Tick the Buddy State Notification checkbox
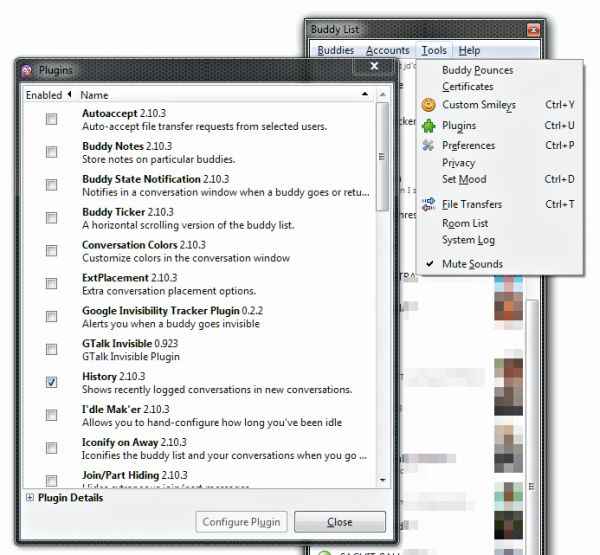 [51, 185]
